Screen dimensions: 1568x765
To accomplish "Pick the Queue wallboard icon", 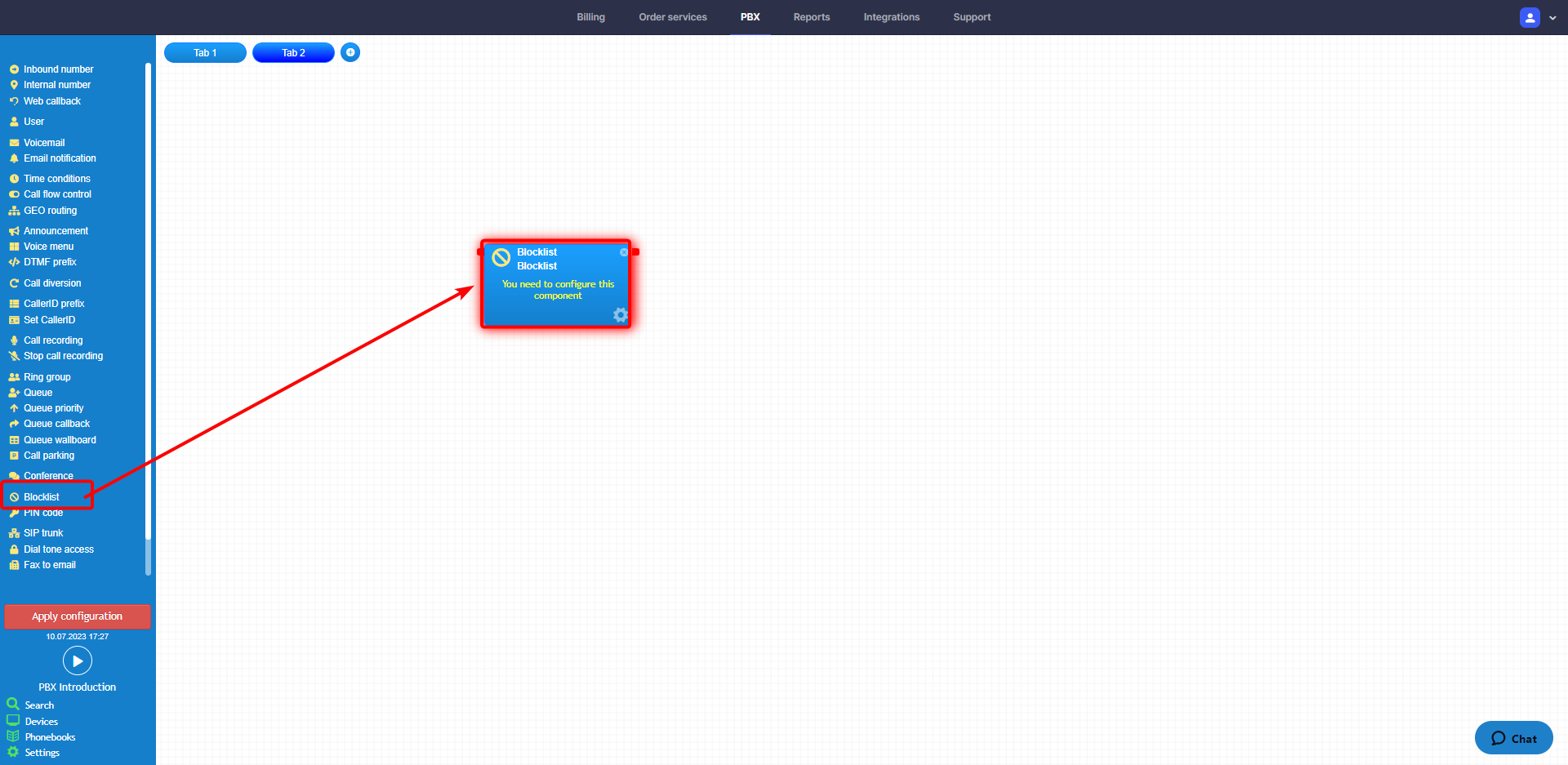I will (14, 440).
